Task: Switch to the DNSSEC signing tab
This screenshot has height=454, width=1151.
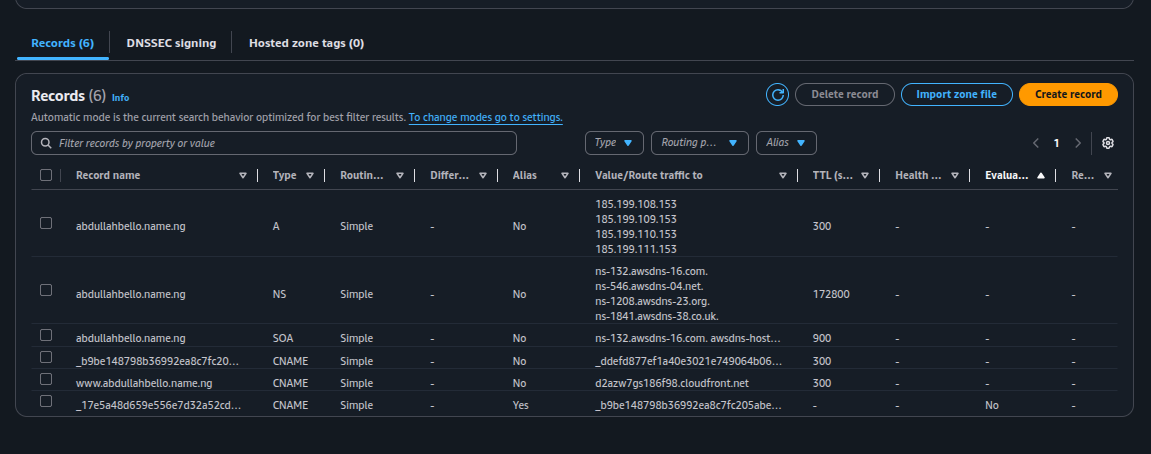Action: (171, 43)
